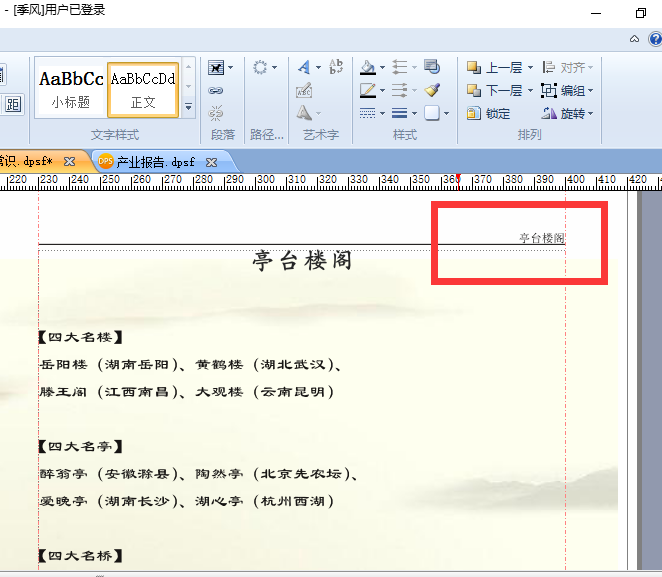The image size is (662, 577).
Task: Click the line weight icon
Action: click(400, 113)
